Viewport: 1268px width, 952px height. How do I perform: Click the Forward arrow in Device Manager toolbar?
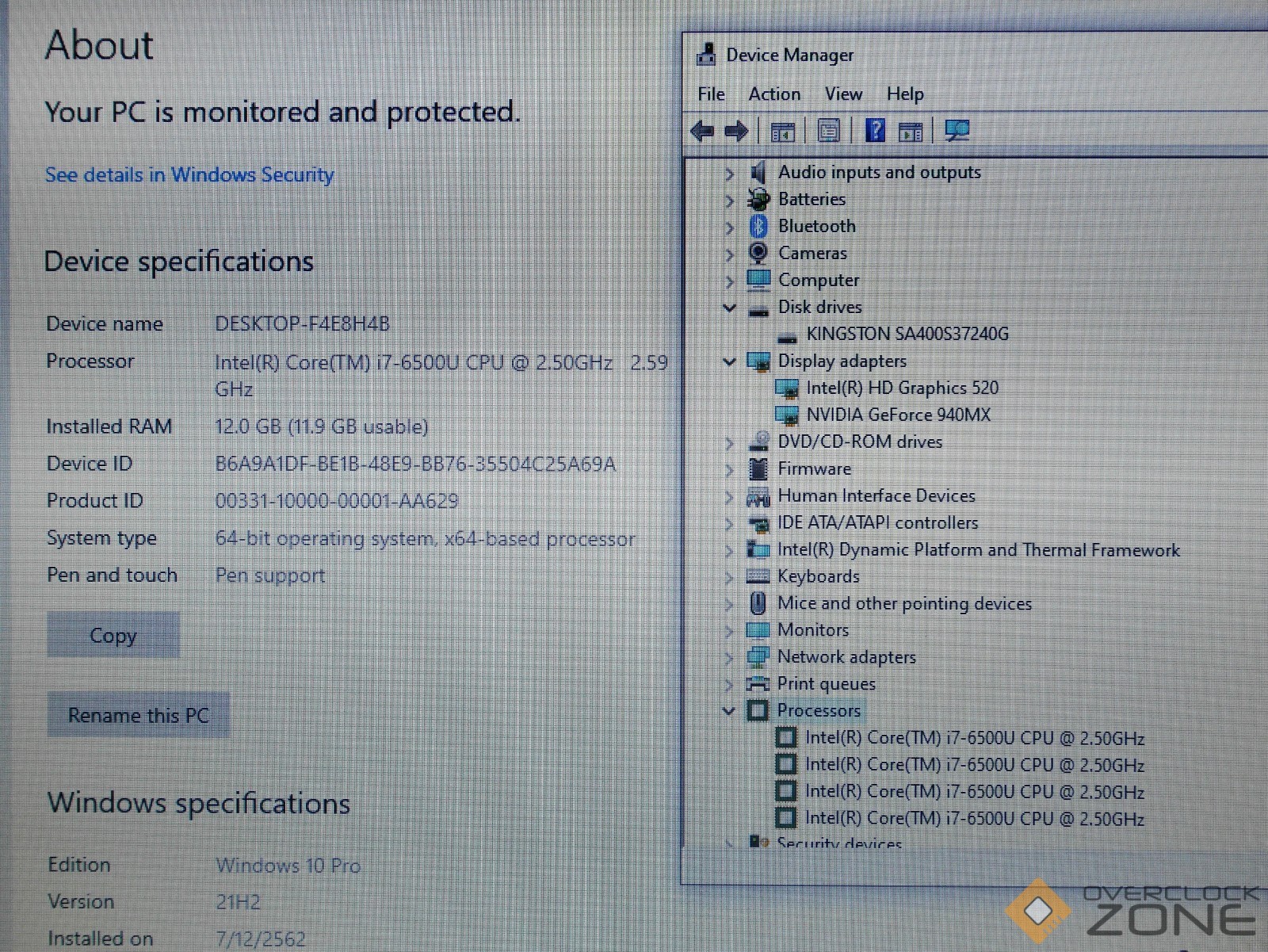(736, 131)
